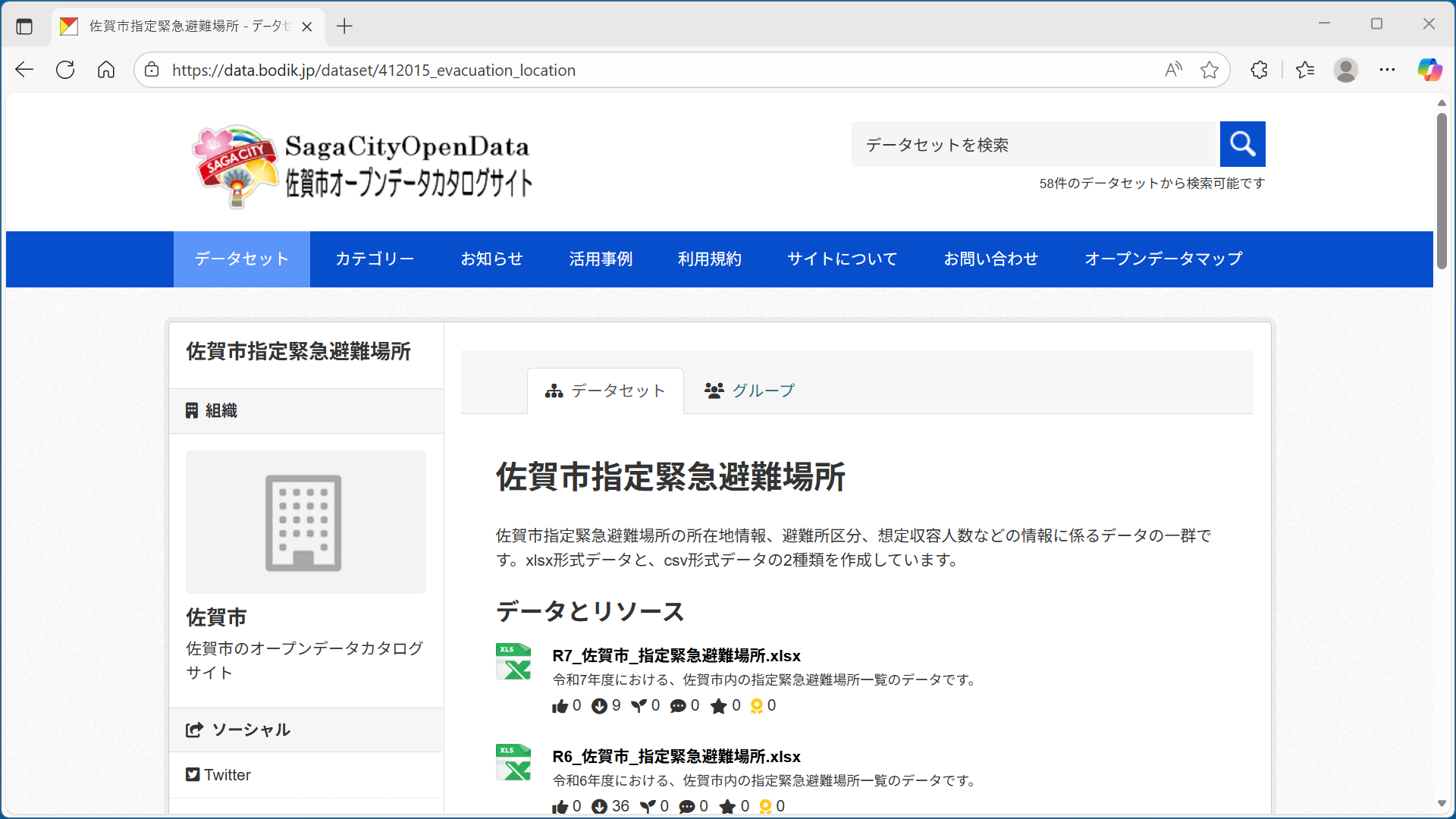The image size is (1456, 819).
Task: Click star icon under R7 file
Action: (718, 707)
